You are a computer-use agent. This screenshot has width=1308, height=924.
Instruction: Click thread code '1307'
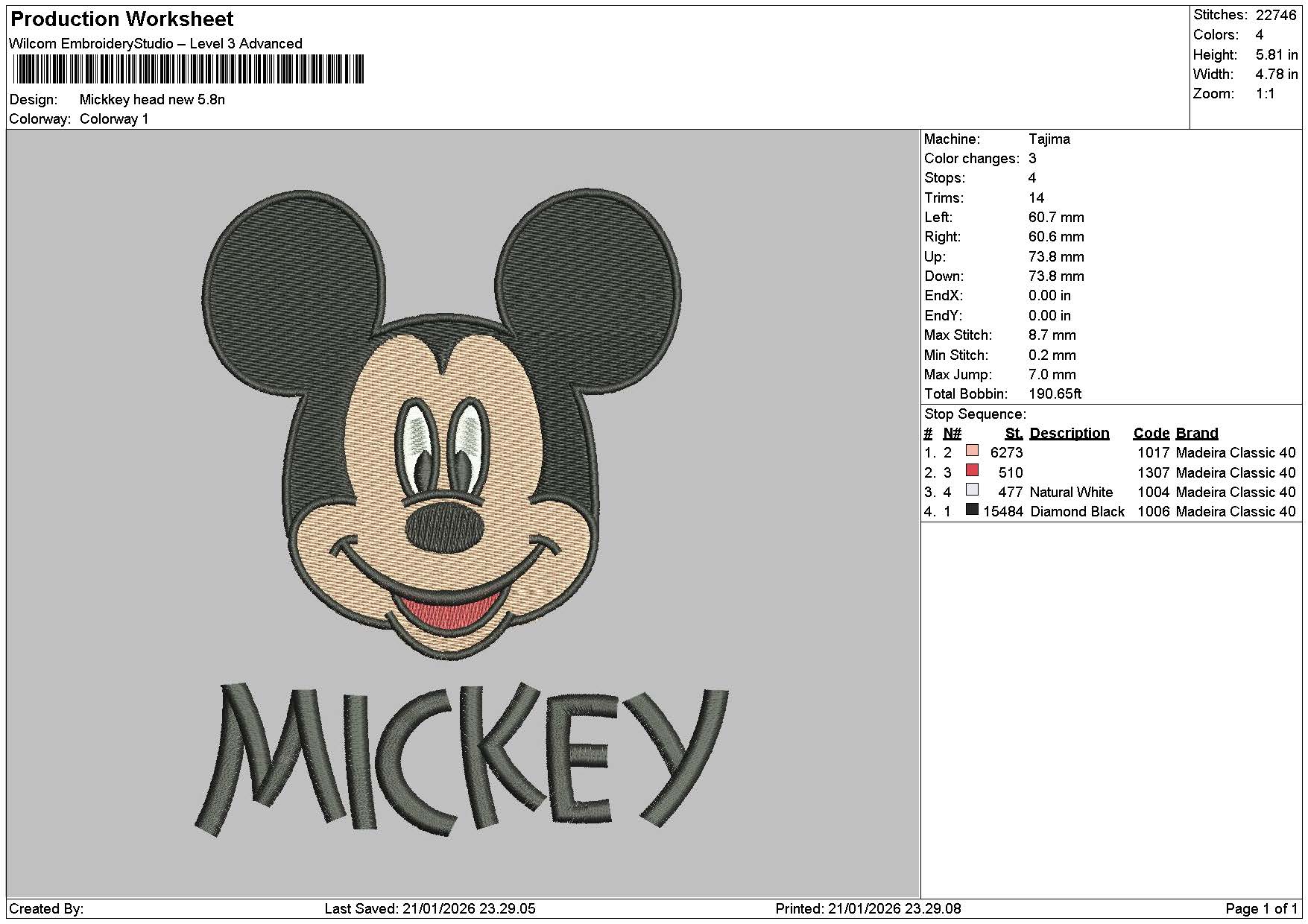tap(1153, 472)
